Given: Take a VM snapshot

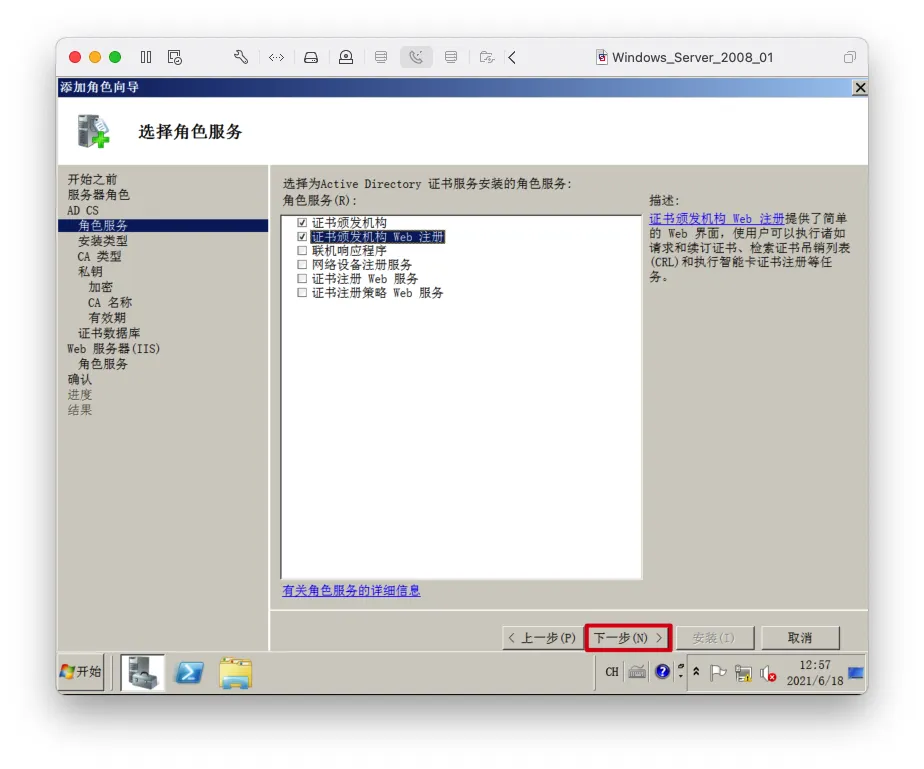Looking at the screenshot, I should (x=175, y=57).
